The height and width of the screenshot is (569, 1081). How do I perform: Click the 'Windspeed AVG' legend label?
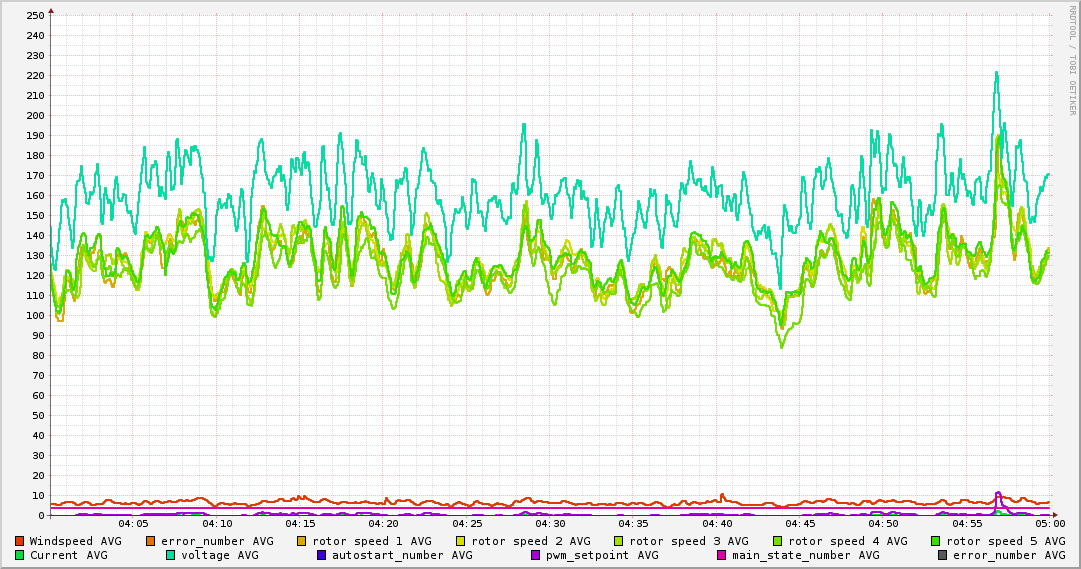[x=75, y=541]
